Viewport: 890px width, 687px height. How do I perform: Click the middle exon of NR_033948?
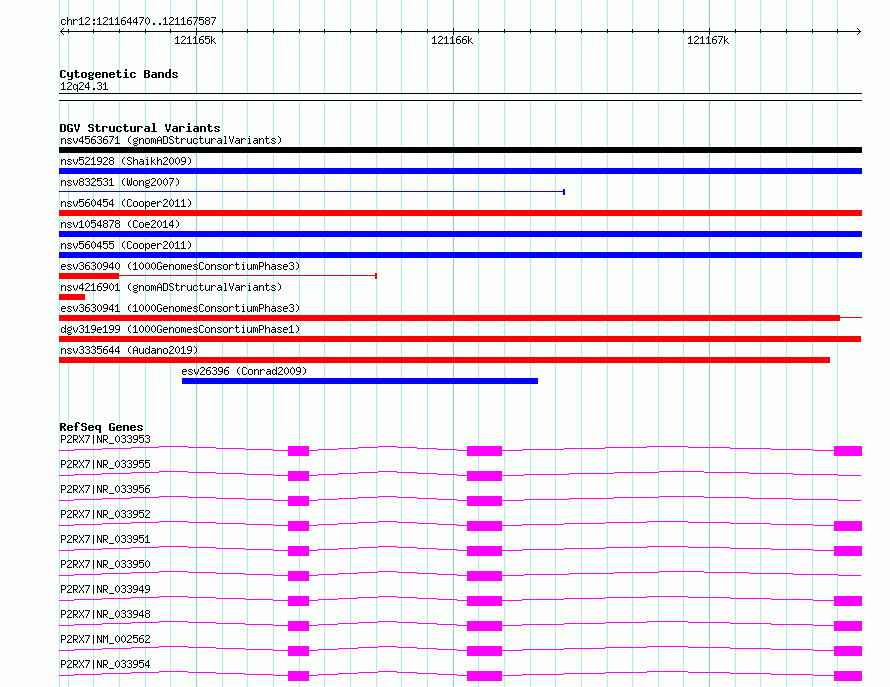click(484, 626)
